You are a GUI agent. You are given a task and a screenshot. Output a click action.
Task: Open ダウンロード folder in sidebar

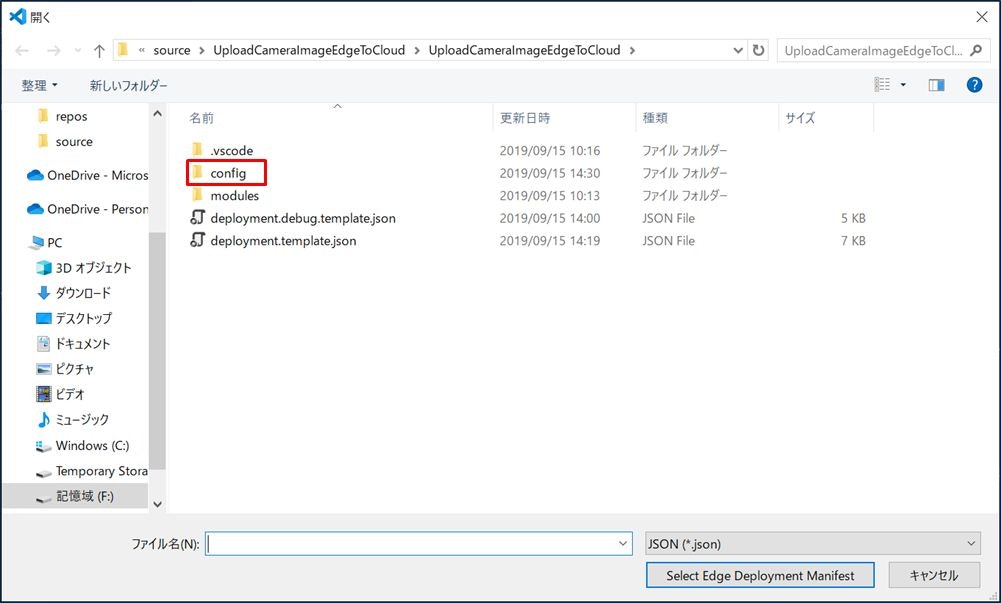(x=74, y=293)
